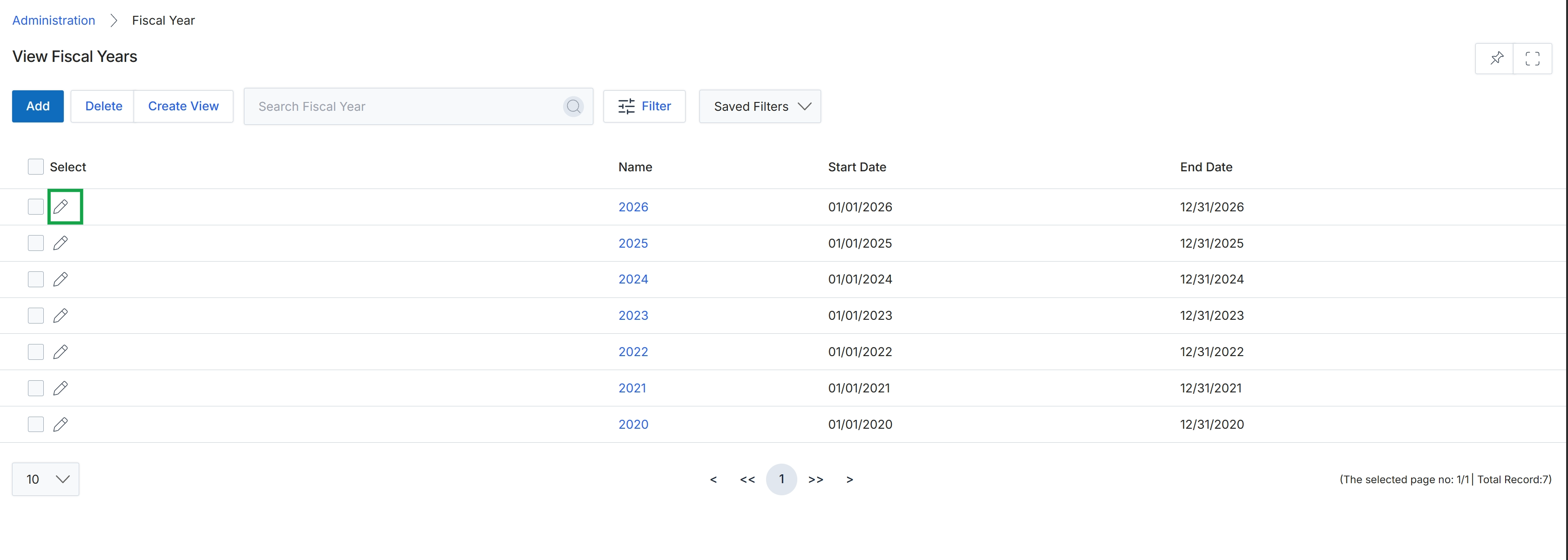Click the Start Date column header
Image resolution: width=1568 pixels, height=560 pixels.
click(857, 167)
